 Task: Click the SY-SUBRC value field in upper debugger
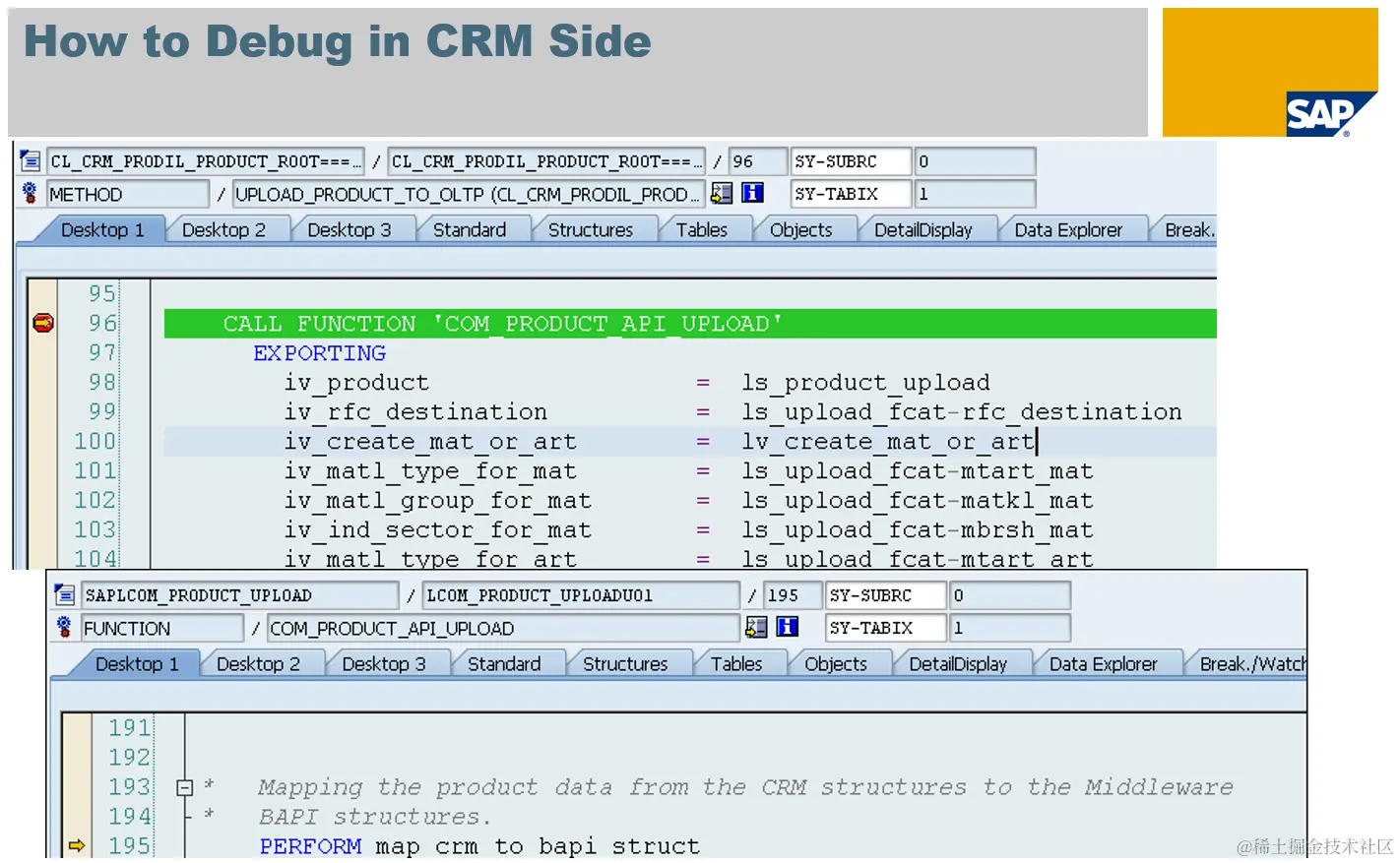(975, 160)
